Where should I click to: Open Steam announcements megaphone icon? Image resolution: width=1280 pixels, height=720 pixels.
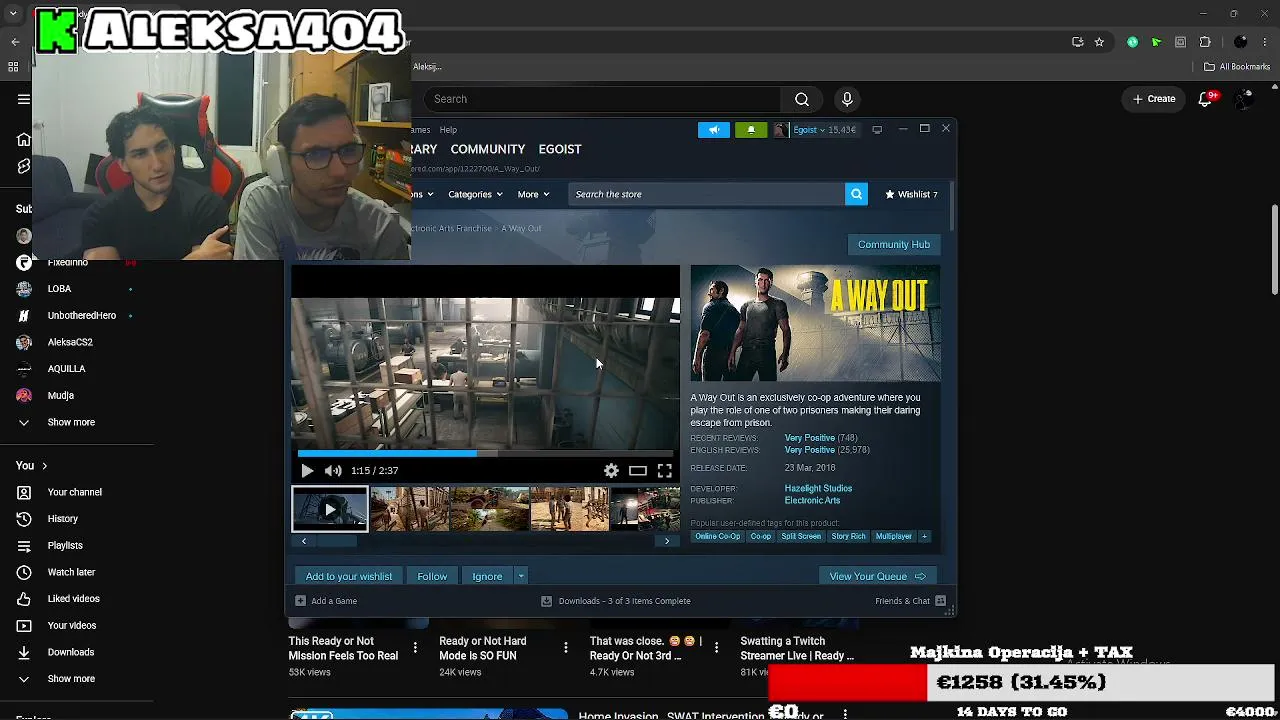pos(714,130)
